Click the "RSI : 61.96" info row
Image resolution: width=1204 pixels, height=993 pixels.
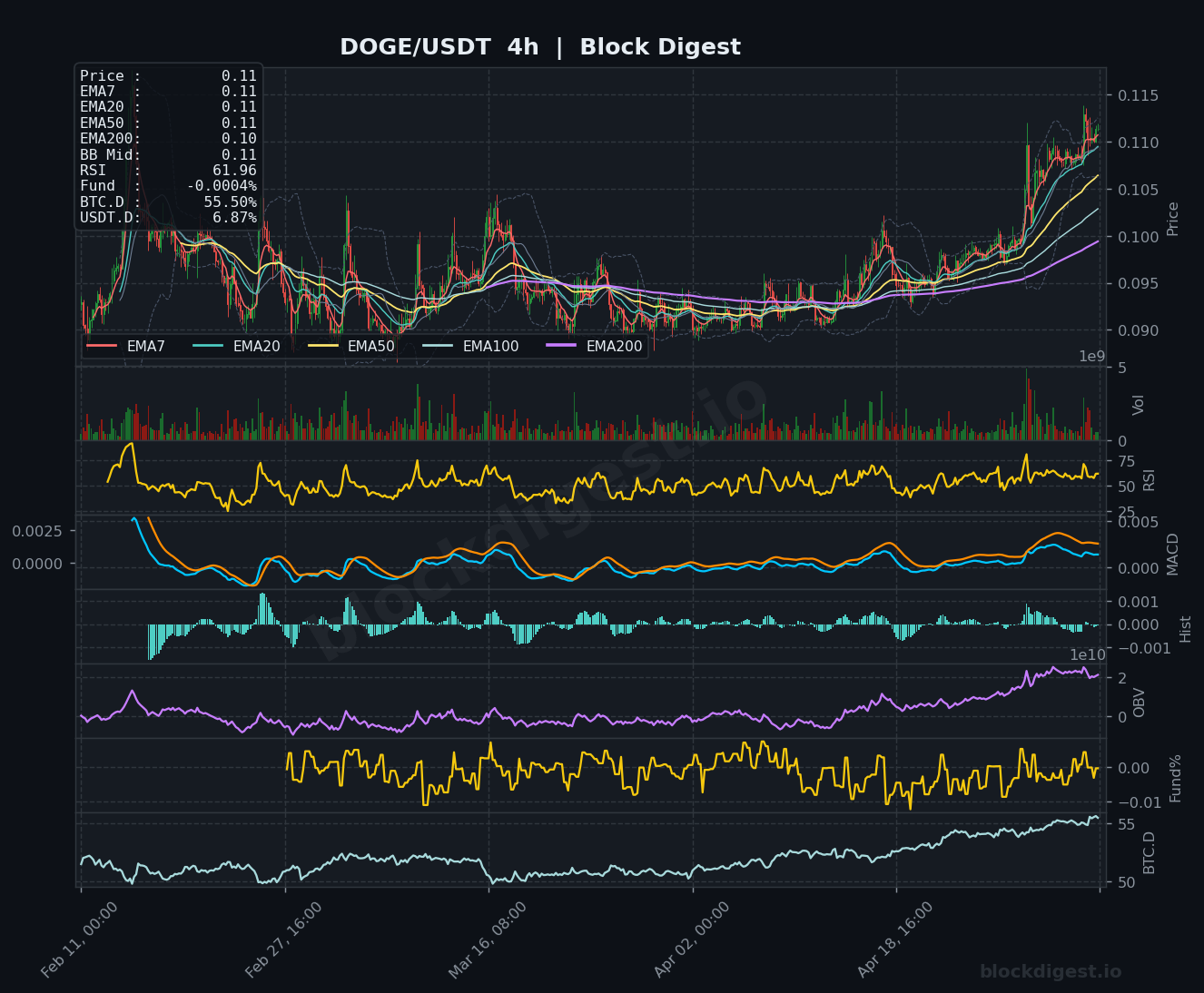point(168,171)
